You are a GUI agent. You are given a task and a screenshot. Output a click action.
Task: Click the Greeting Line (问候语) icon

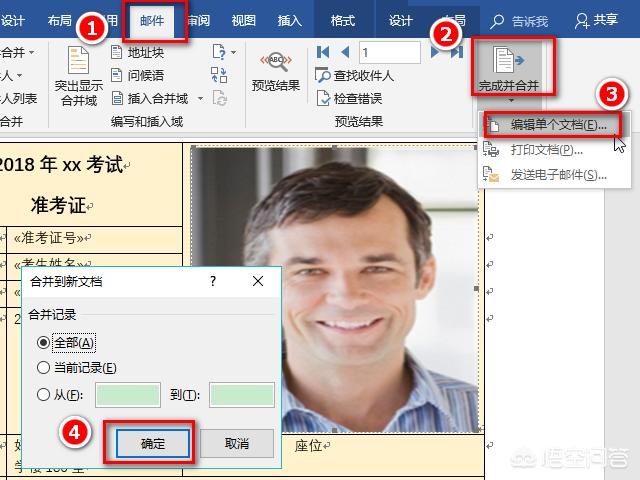click(x=117, y=75)
